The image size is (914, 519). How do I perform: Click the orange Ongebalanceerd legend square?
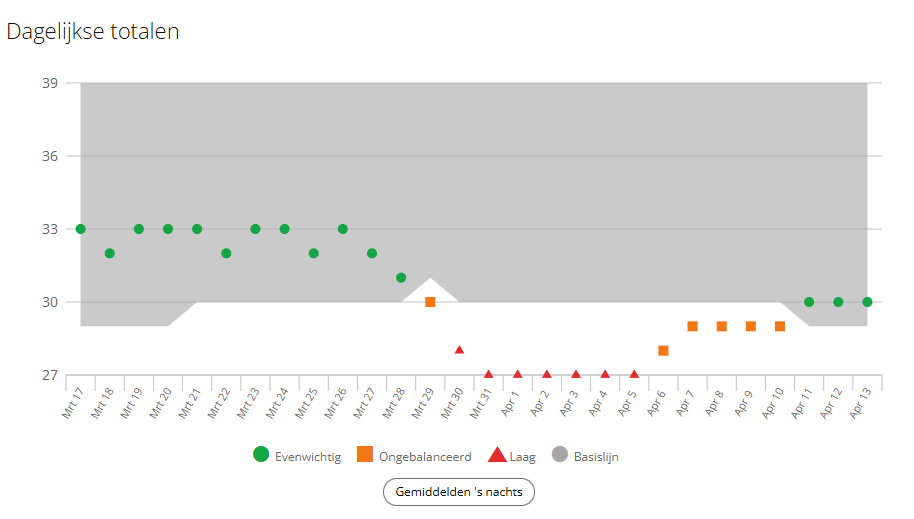[x=364, y=456]
